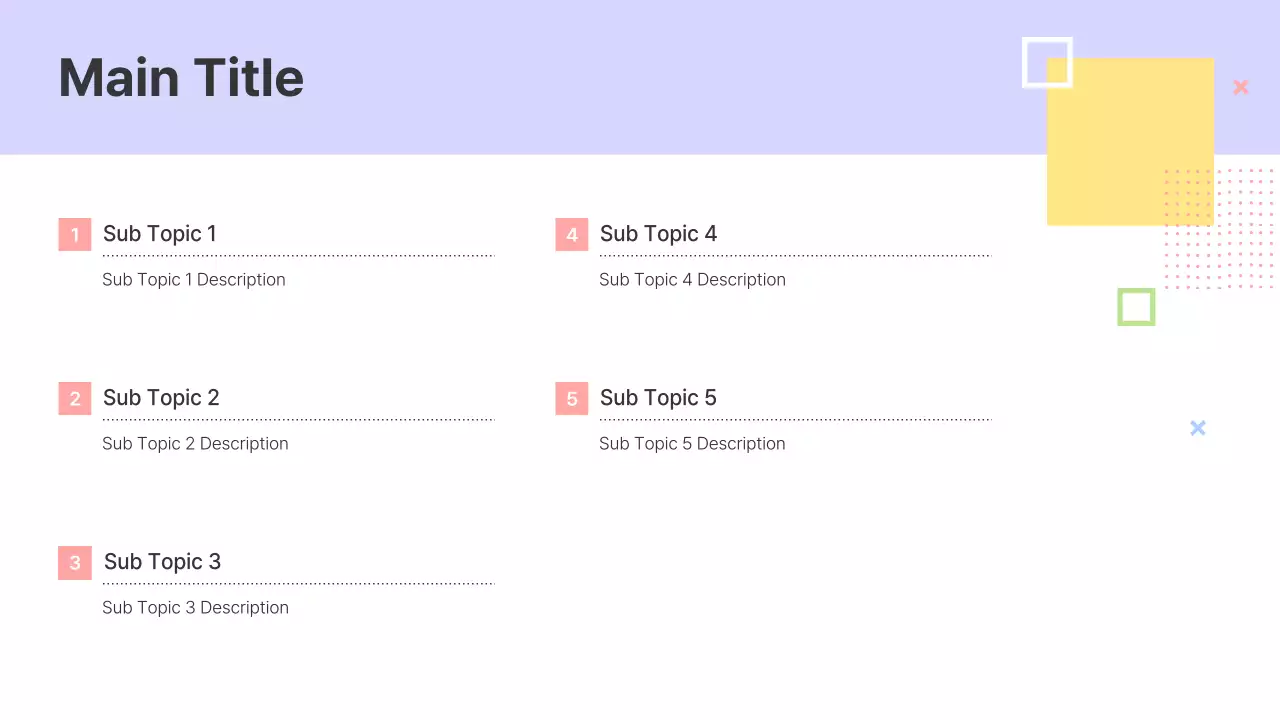Click the Sub Topic 5 heading
Image resolution: width=1280 pixels, height=720 pixels.
click(658, 398)
